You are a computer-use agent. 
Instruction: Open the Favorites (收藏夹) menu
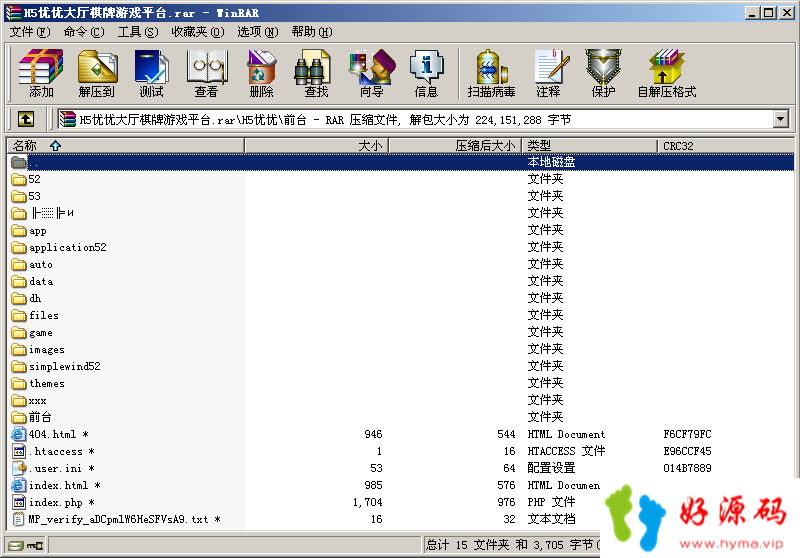click(197, 32)
